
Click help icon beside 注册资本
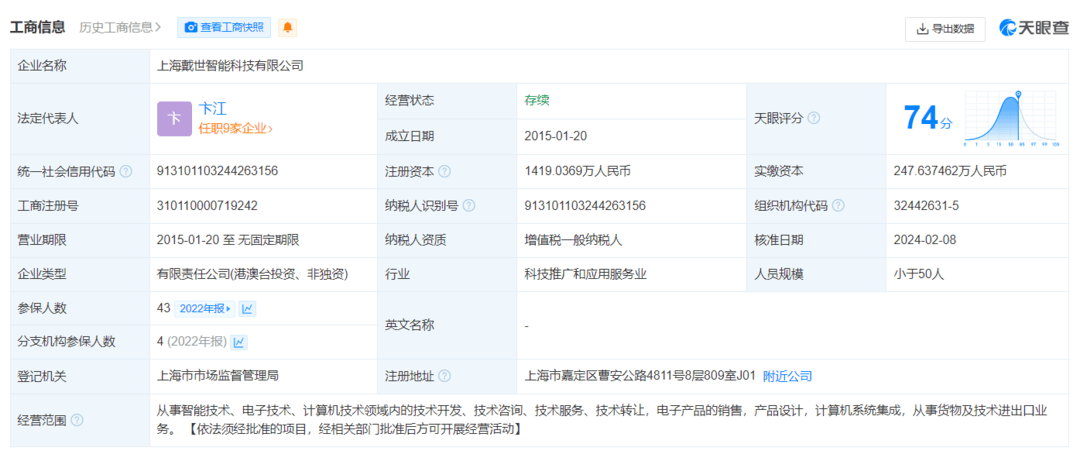(x=445, y=172)
